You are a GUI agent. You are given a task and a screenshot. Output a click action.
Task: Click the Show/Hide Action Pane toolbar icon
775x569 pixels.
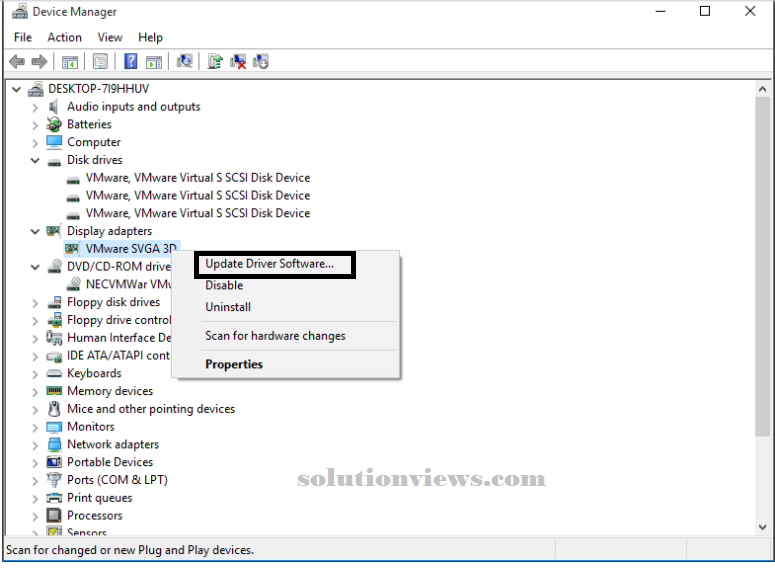pos(154,62)
